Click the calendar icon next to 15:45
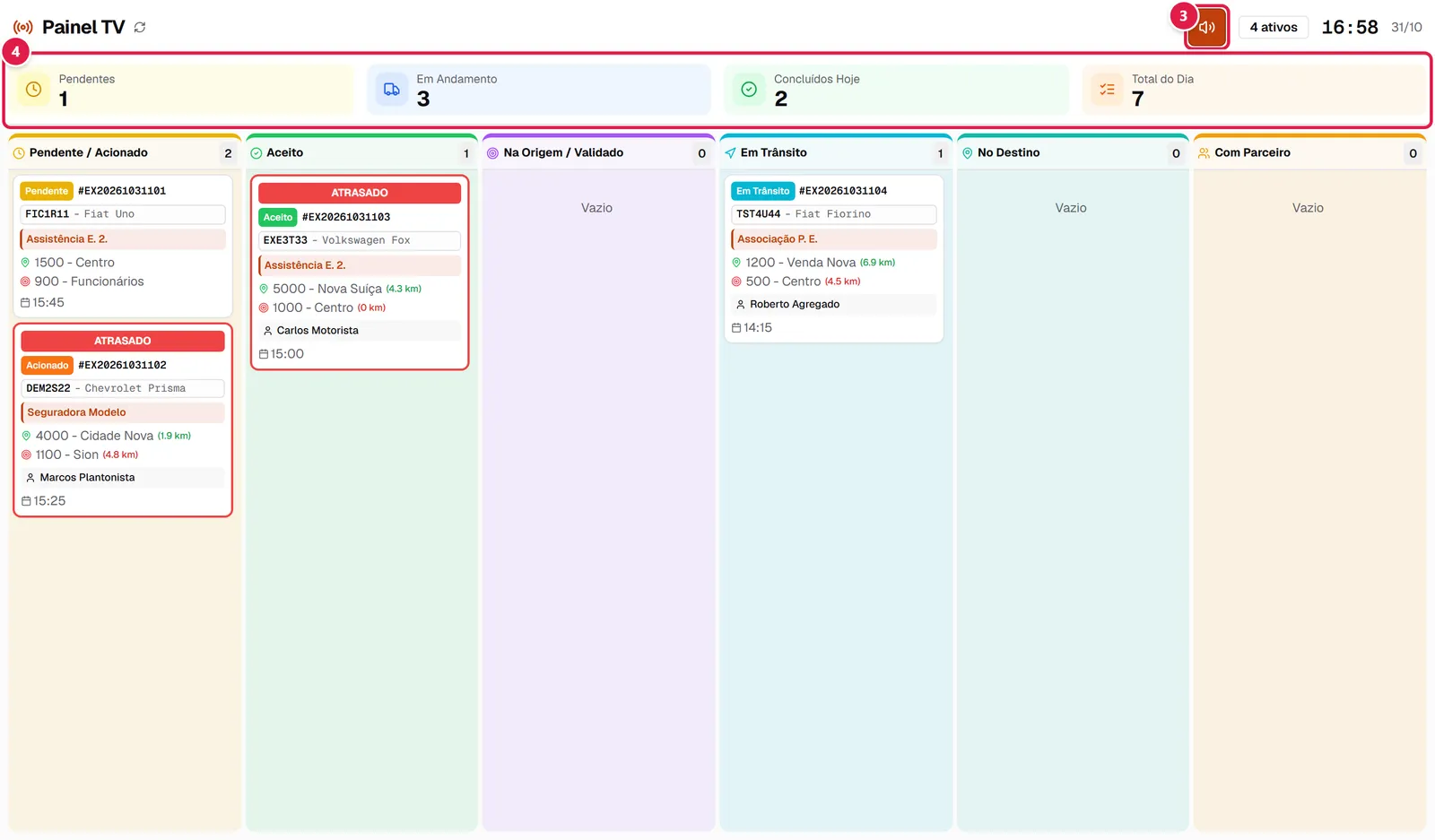This screenshot has height=840, width=1435. coord(25,303)
